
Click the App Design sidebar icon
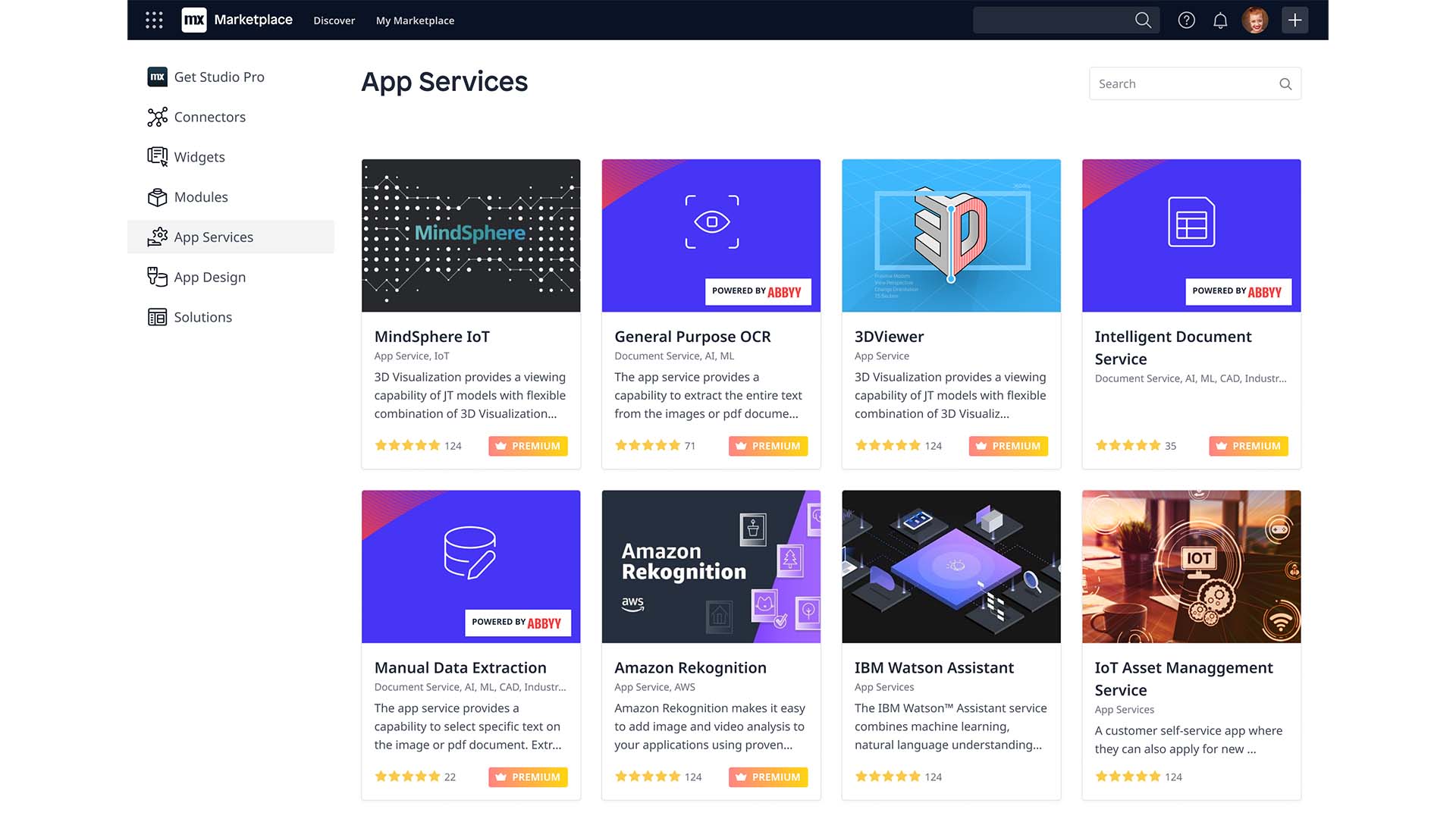click(156, 277)
